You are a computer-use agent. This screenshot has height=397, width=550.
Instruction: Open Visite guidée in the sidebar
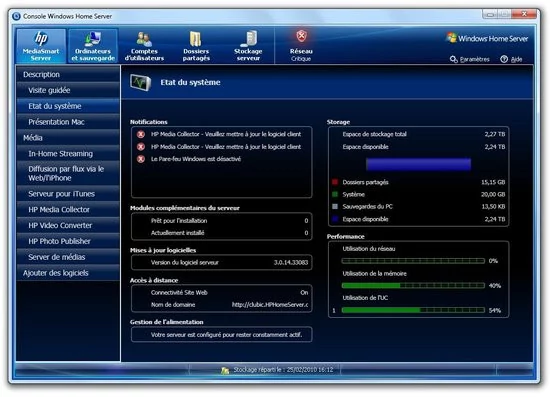click(68, 90)
